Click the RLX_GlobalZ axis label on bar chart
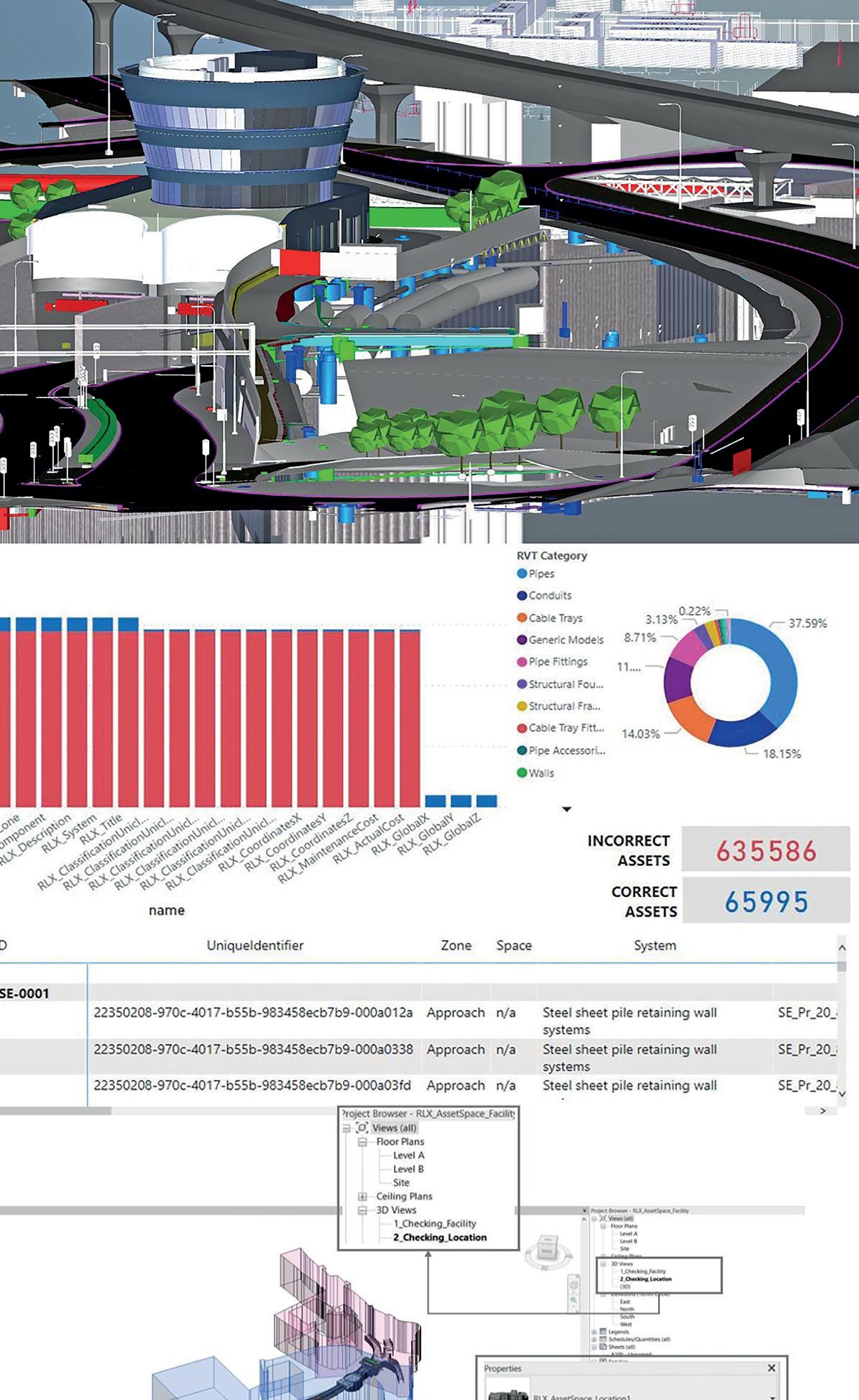 point(453,834)
